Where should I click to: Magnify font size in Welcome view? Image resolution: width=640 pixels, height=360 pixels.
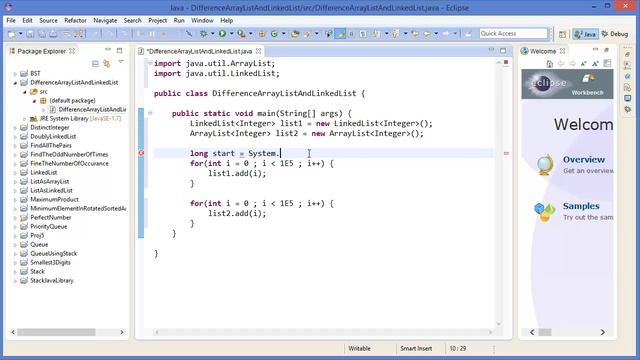(596, 64)
